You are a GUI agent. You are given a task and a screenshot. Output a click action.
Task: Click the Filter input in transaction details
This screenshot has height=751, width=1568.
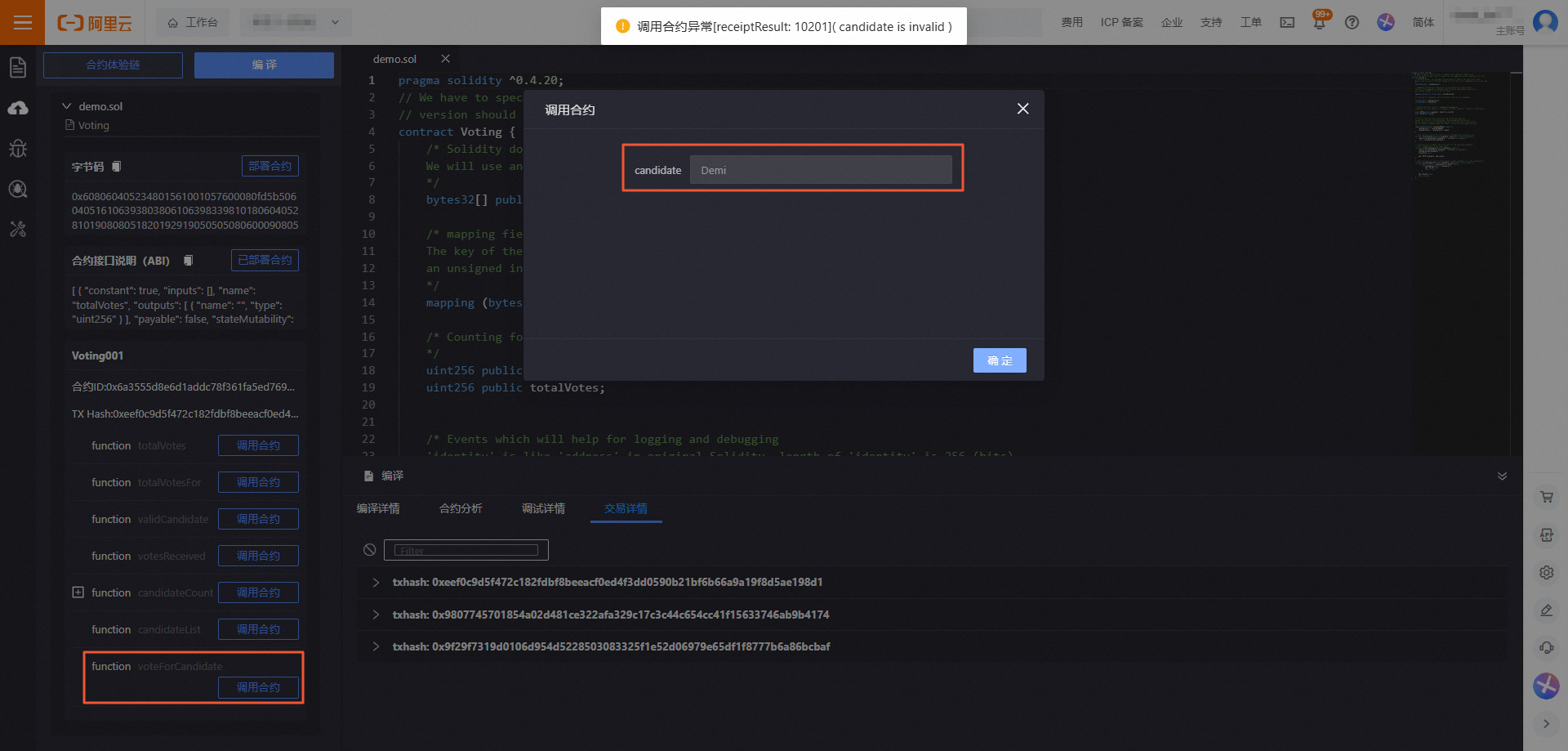point(465,550)
